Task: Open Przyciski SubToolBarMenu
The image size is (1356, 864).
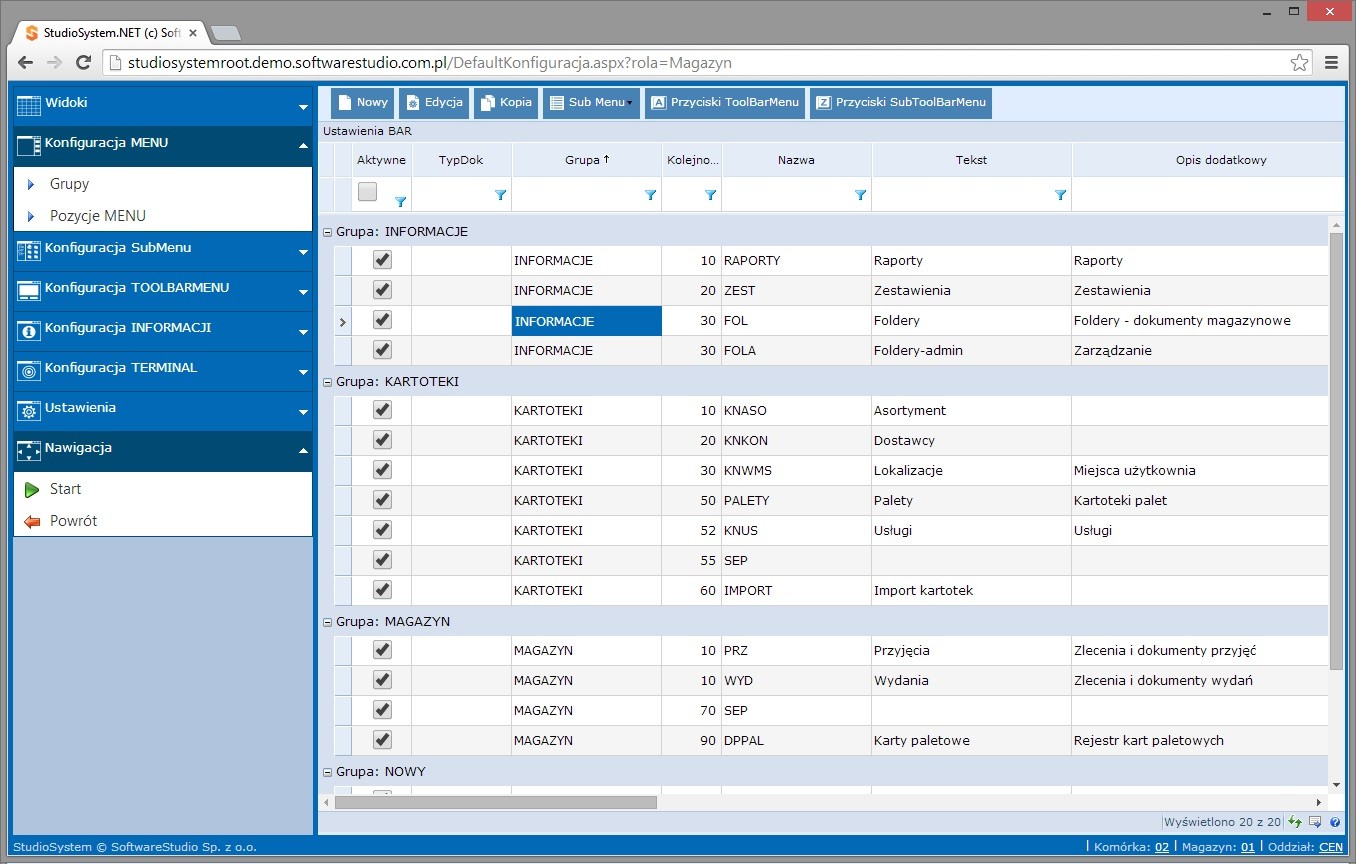Action: 900,103
